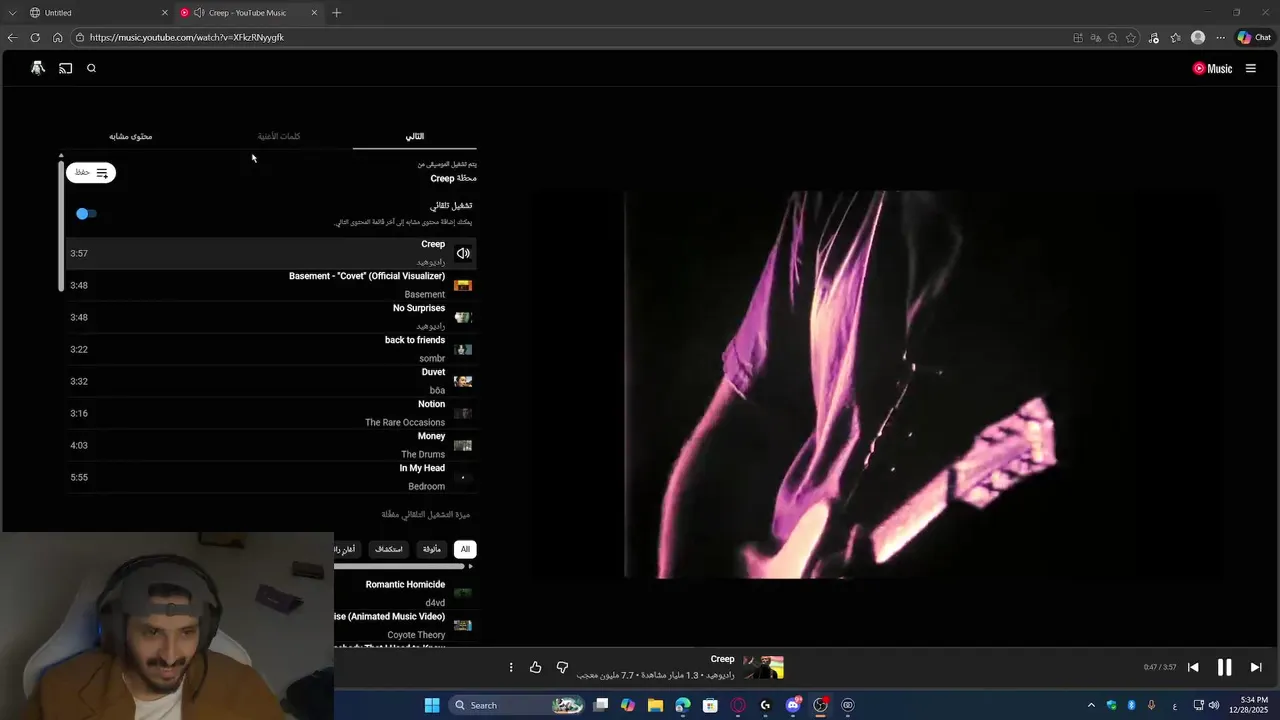This screenshot has width=1280, height=720.
Task: Open Discord from the taskbar
Action: tap(793, 705)
